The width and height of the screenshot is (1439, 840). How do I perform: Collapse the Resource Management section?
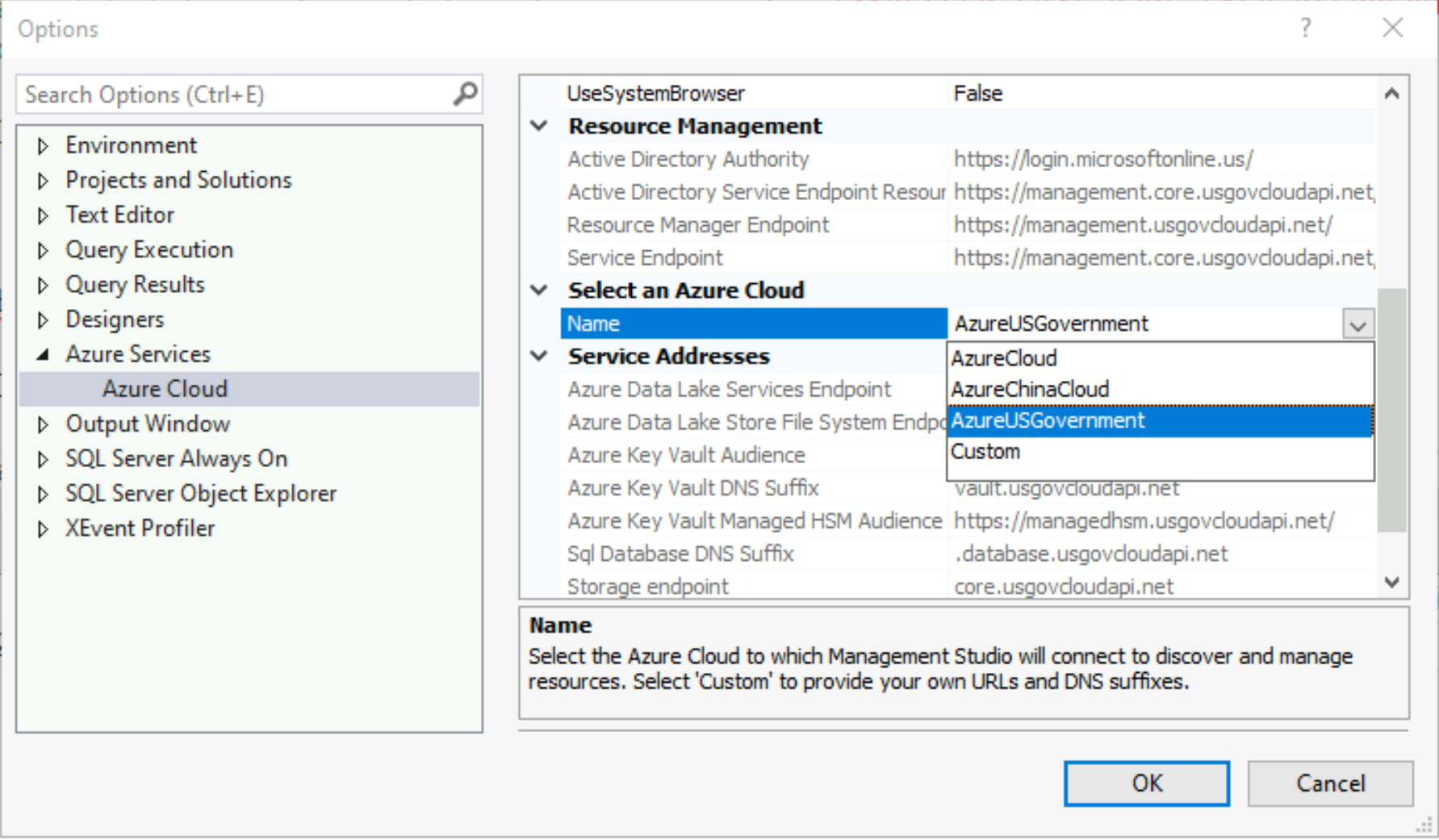pyautogui.click(x=538, y=126)
